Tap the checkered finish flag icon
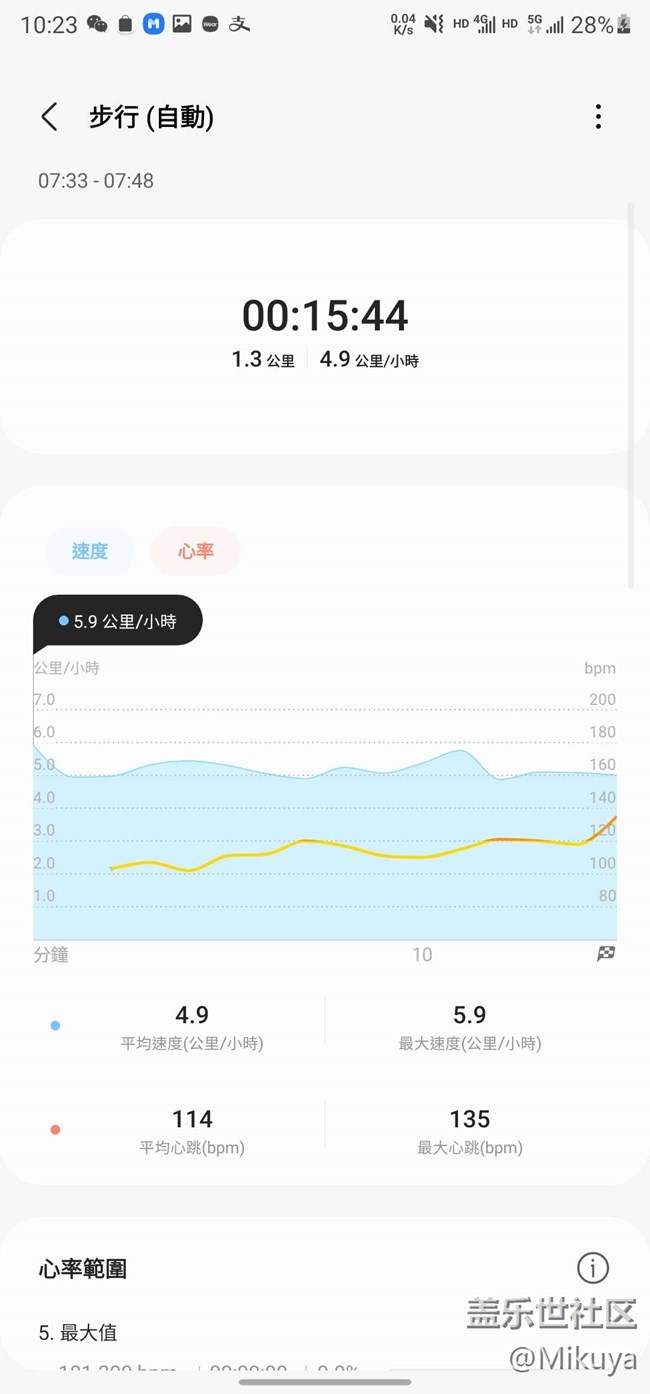 [606, 954]
